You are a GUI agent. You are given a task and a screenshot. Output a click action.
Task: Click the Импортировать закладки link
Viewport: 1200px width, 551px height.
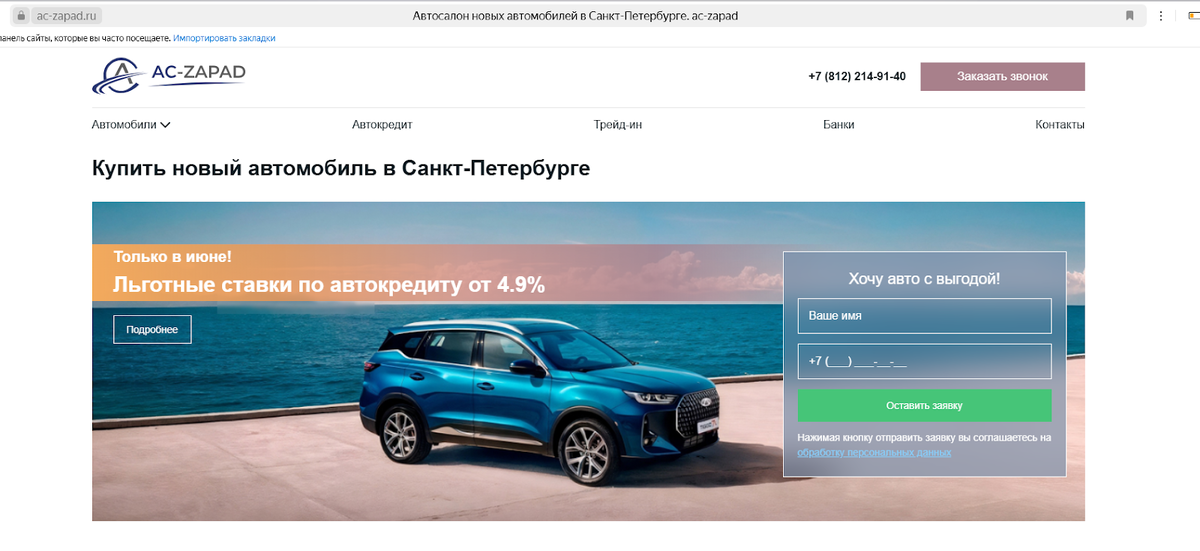[224, 38]
